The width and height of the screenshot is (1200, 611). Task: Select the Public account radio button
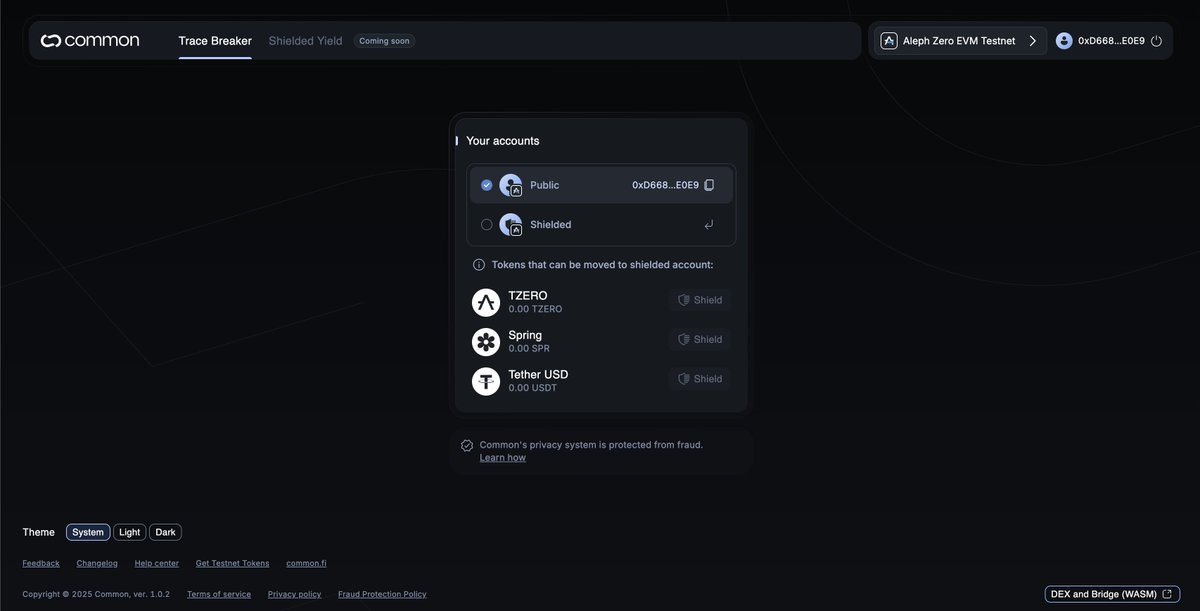tap(487, 185)
